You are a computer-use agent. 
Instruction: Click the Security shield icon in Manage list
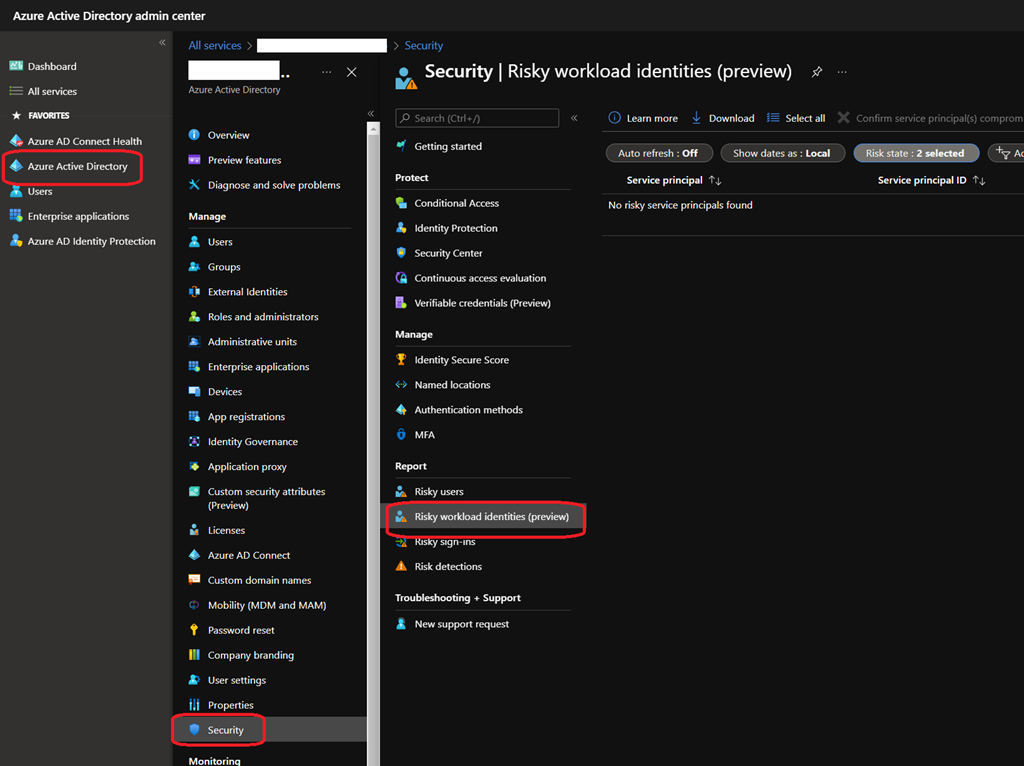195,730
